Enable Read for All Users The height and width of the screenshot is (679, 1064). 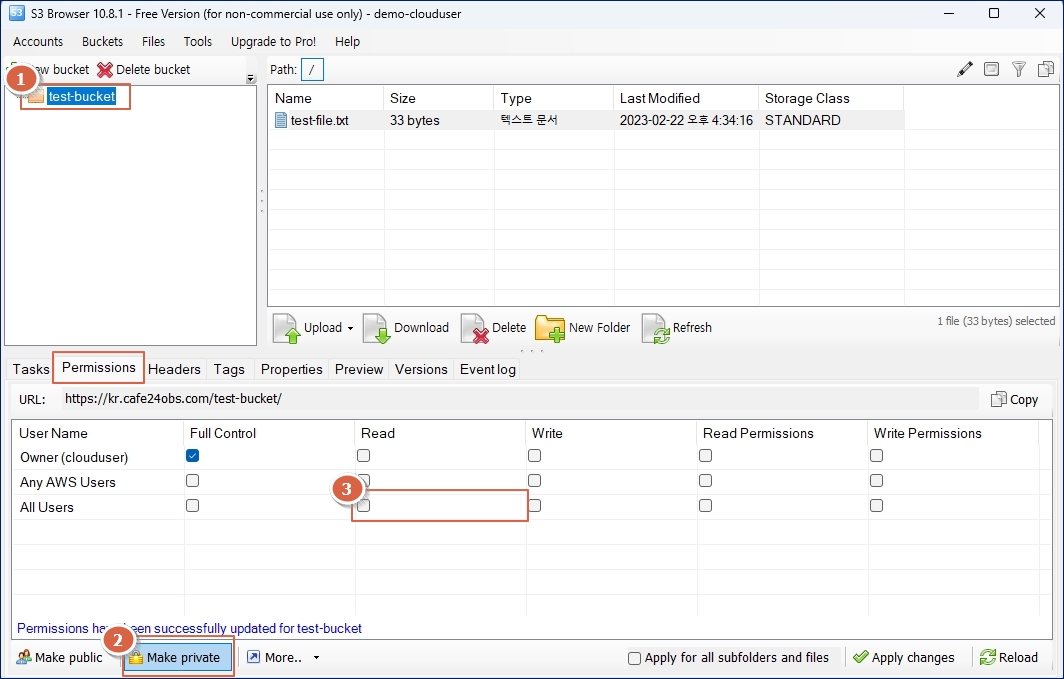tap(364, 506)
